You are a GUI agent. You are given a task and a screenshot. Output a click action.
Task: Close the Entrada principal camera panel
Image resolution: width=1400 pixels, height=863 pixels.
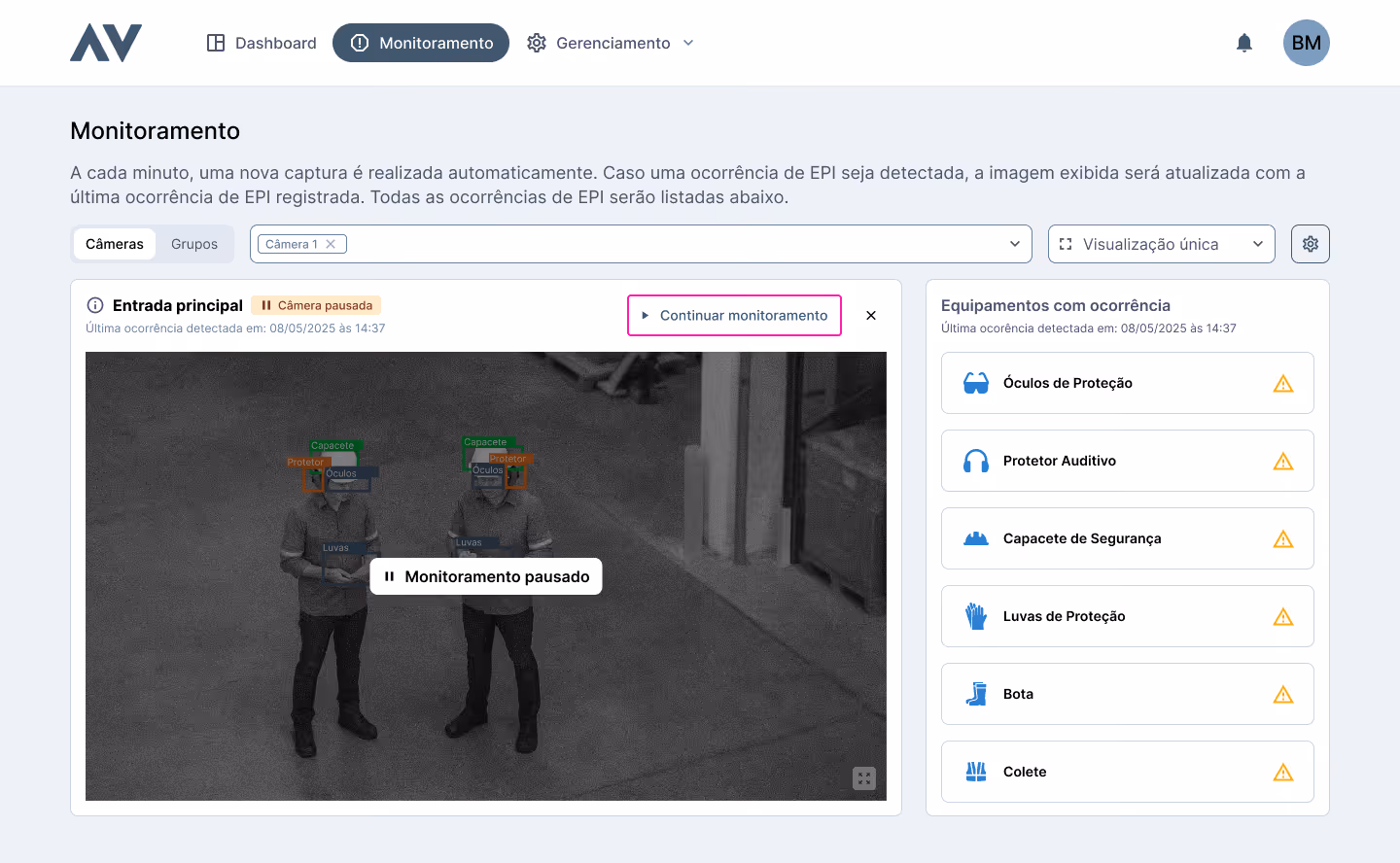871,316
